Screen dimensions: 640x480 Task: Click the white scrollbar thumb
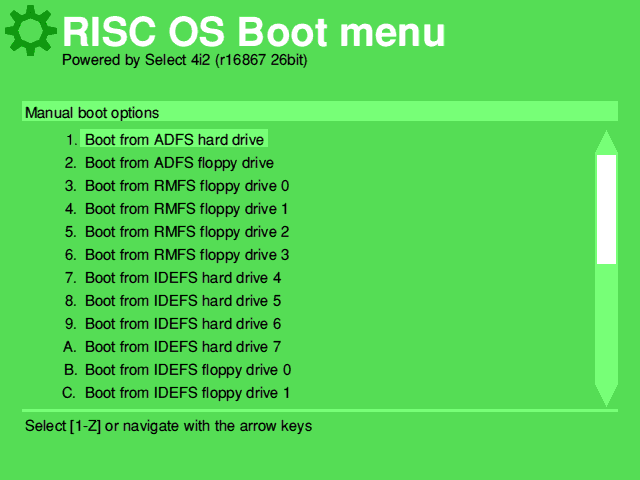(x=606, y=209)
